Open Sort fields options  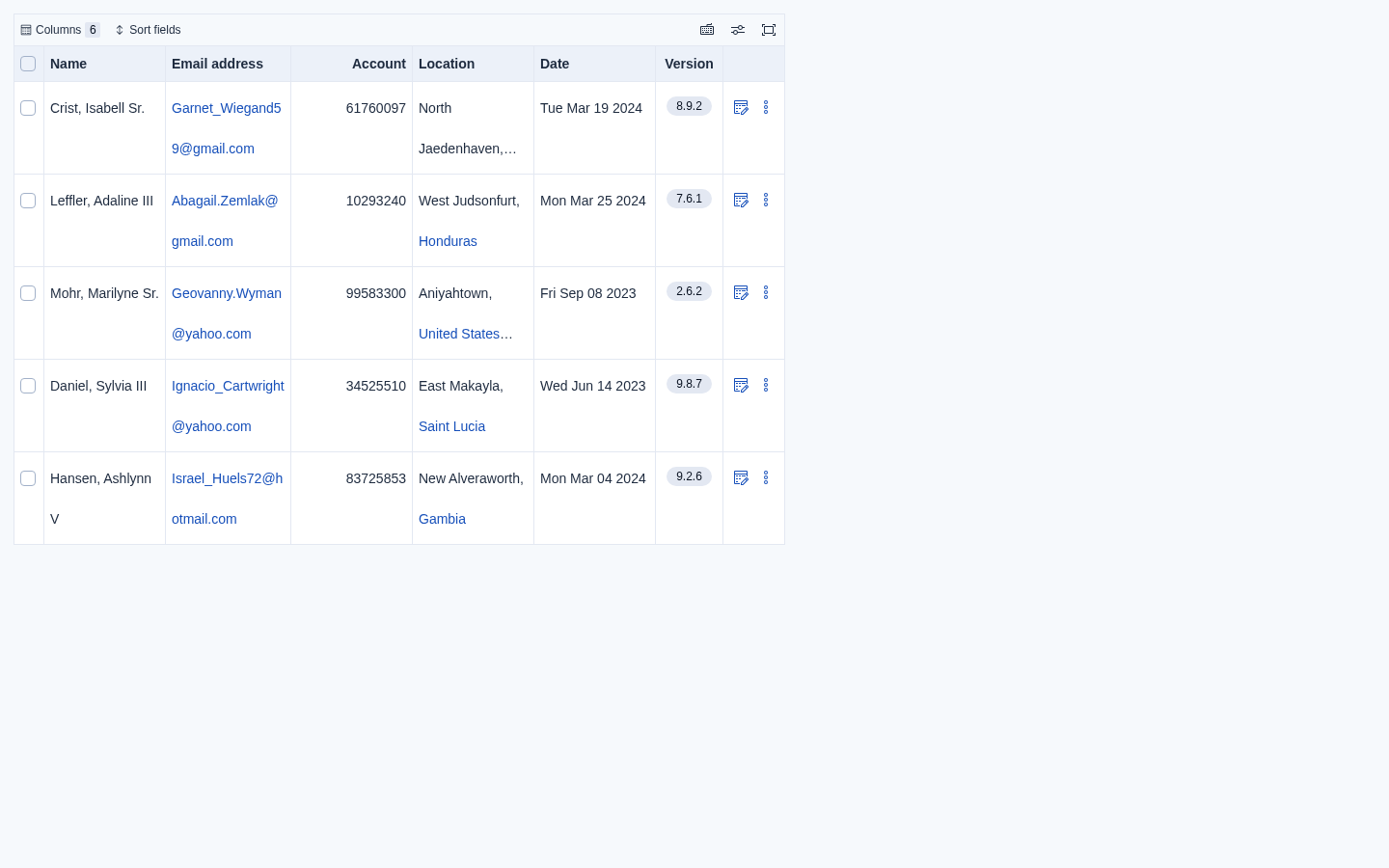tap(148, 30)
